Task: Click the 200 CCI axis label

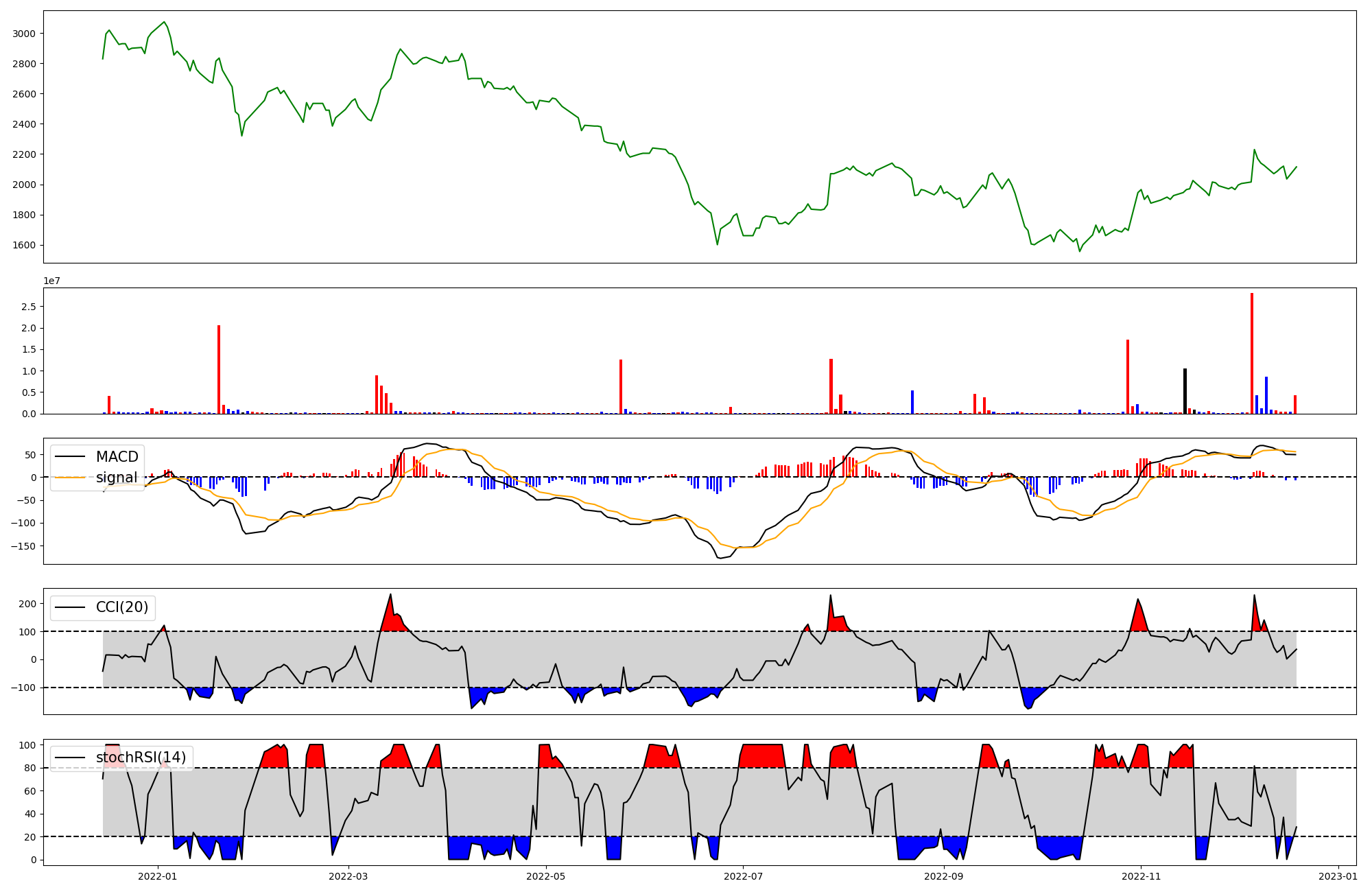Action: coord(28,604)
